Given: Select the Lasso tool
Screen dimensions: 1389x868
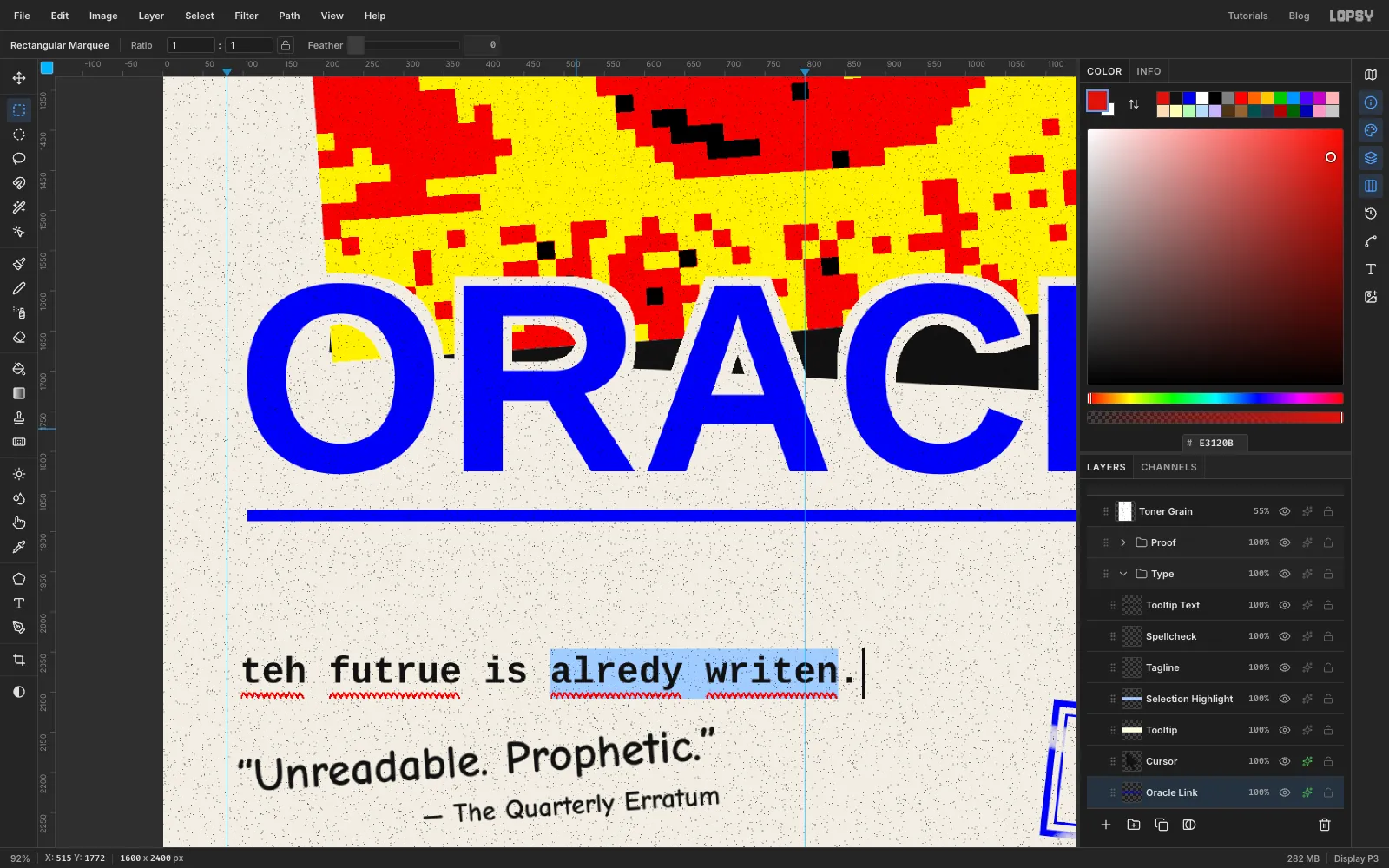Looking at the screenshot, I should (x=19, y=159).
